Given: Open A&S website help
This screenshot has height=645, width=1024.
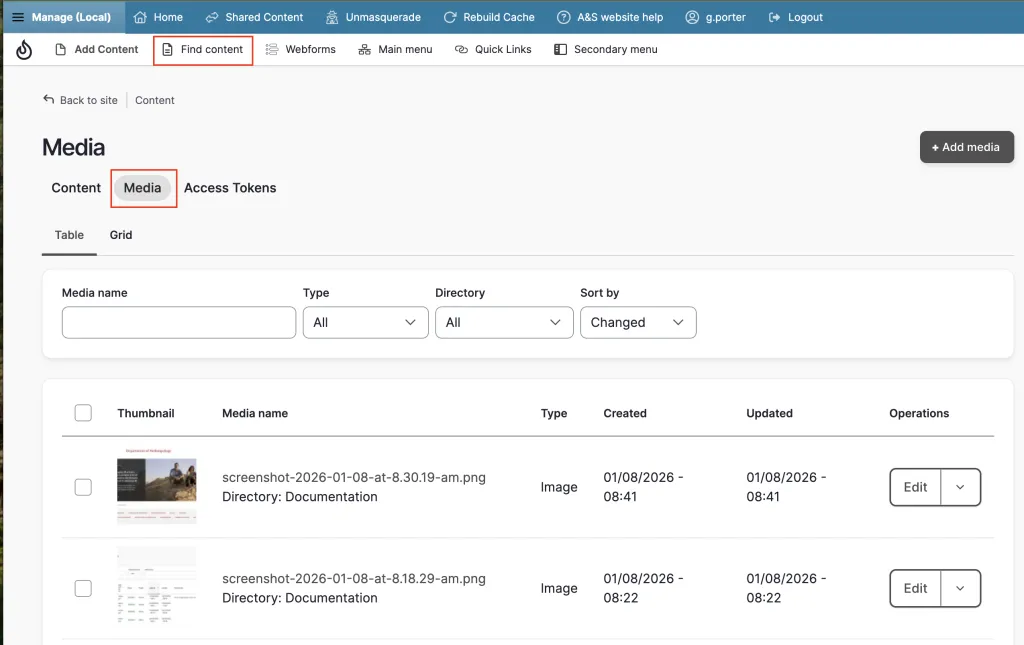Looking at the screenshot, I should pos(610,17).
